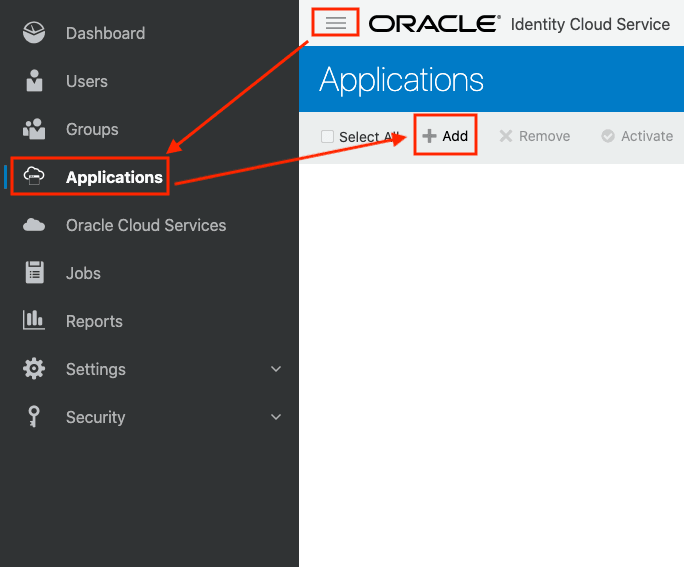
Task: Click the Oracle Cloud Services cloud icon
Action: coord(34,225)
